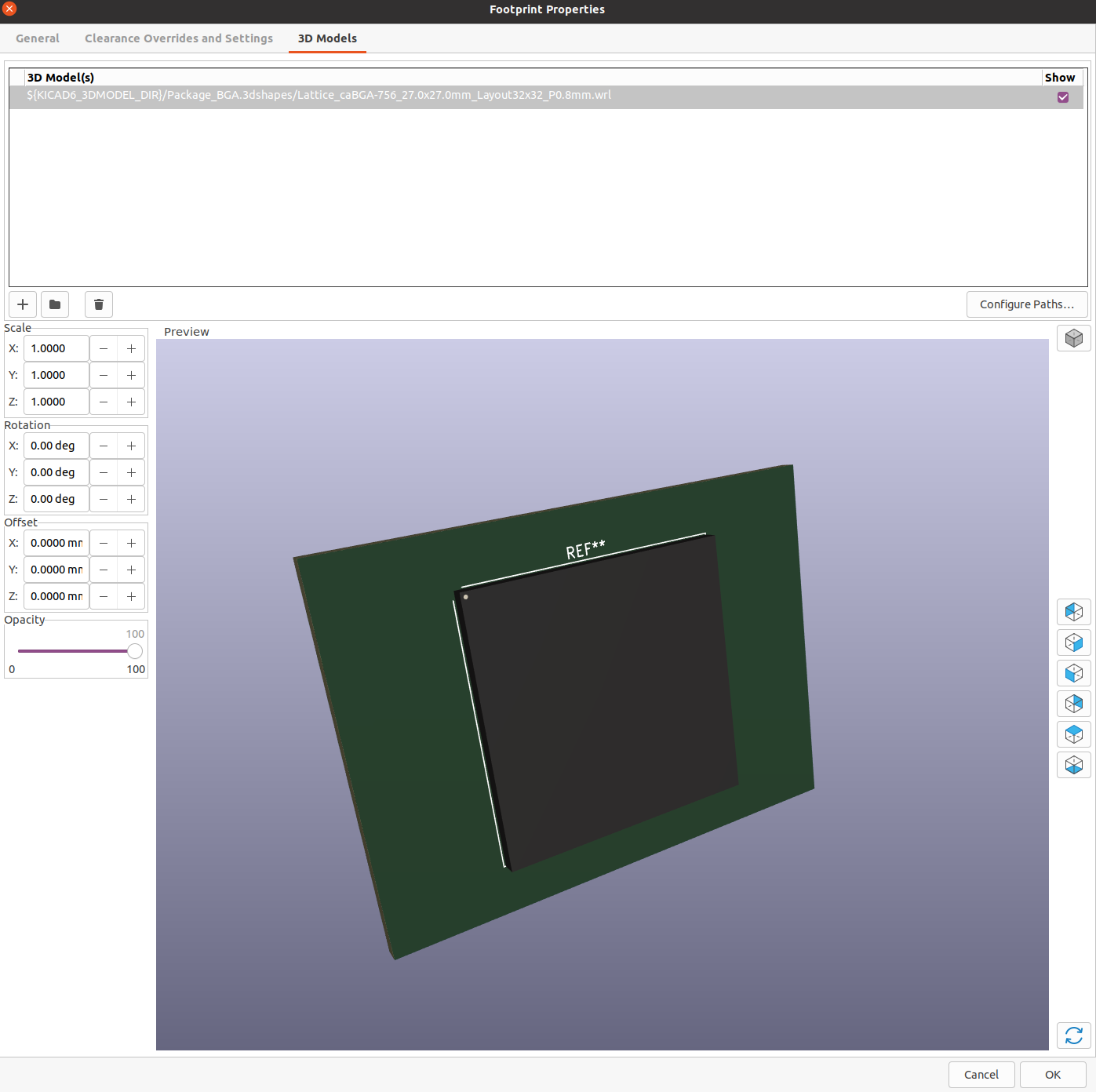
Task: Click the Rotation X input field
Action: tap(56, 446)
